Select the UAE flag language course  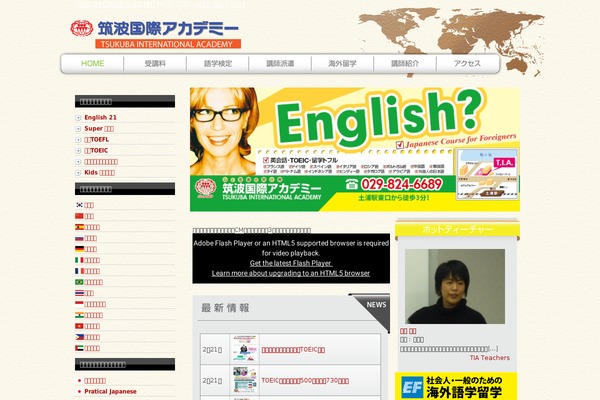(88, 348)
